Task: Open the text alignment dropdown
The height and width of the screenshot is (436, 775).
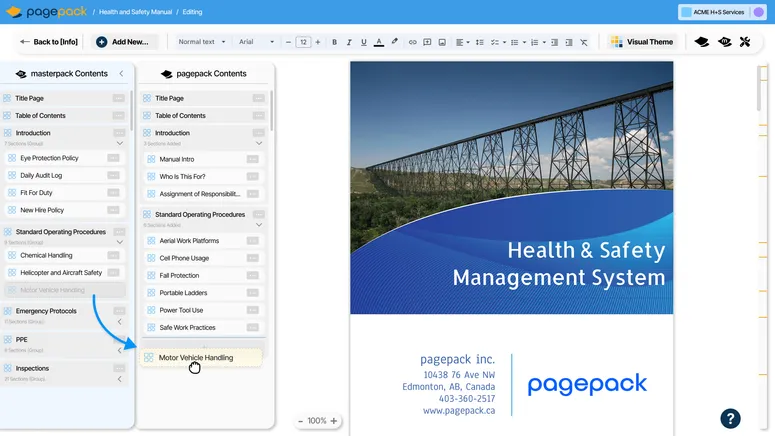Action: point(463,42)
